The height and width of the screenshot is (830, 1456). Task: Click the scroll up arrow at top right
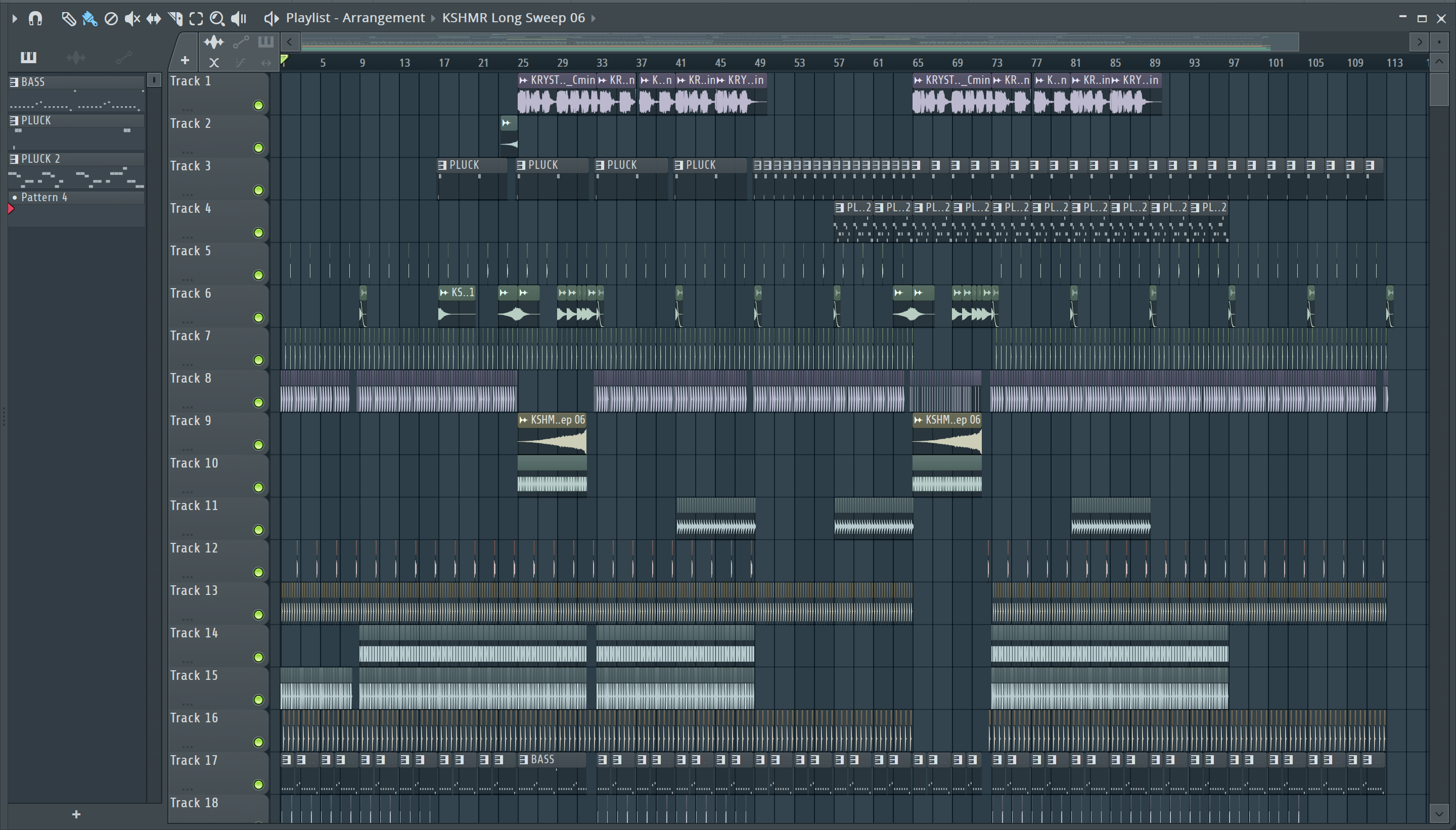pyautogui.click(x=1439, y=62)
